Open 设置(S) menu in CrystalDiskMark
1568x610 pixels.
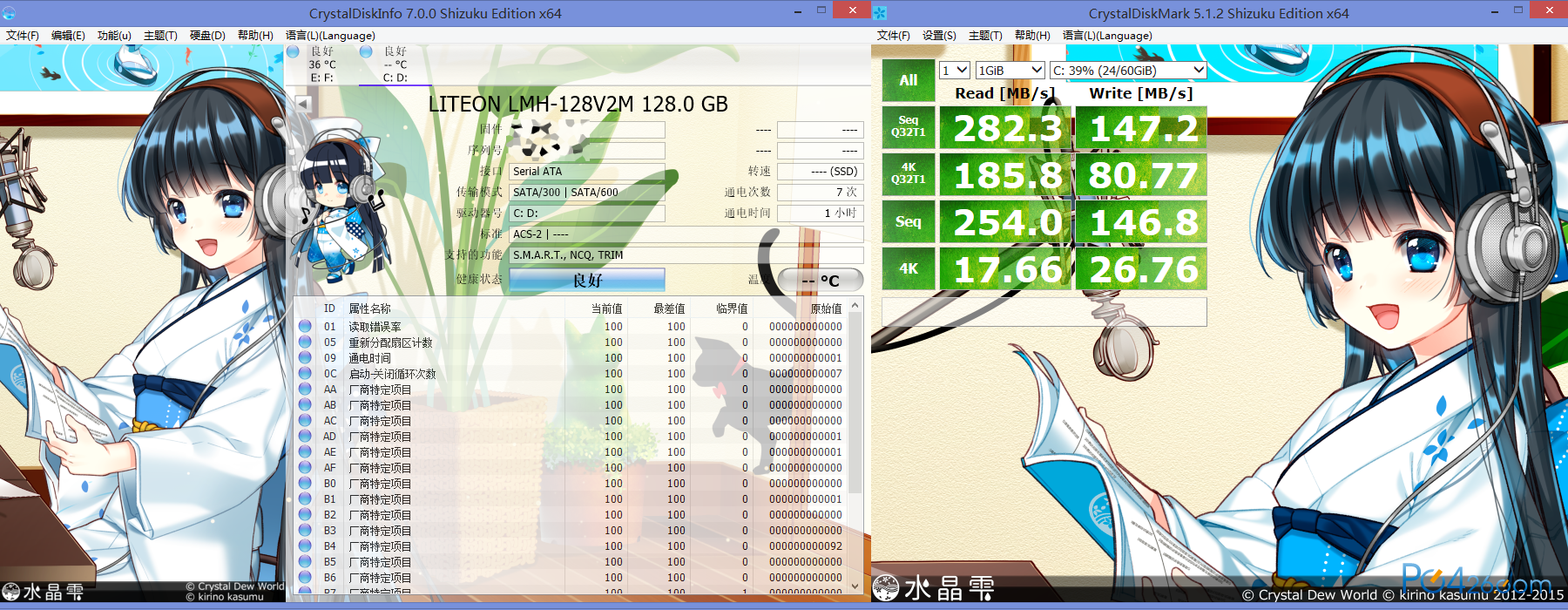click(939, 36)
